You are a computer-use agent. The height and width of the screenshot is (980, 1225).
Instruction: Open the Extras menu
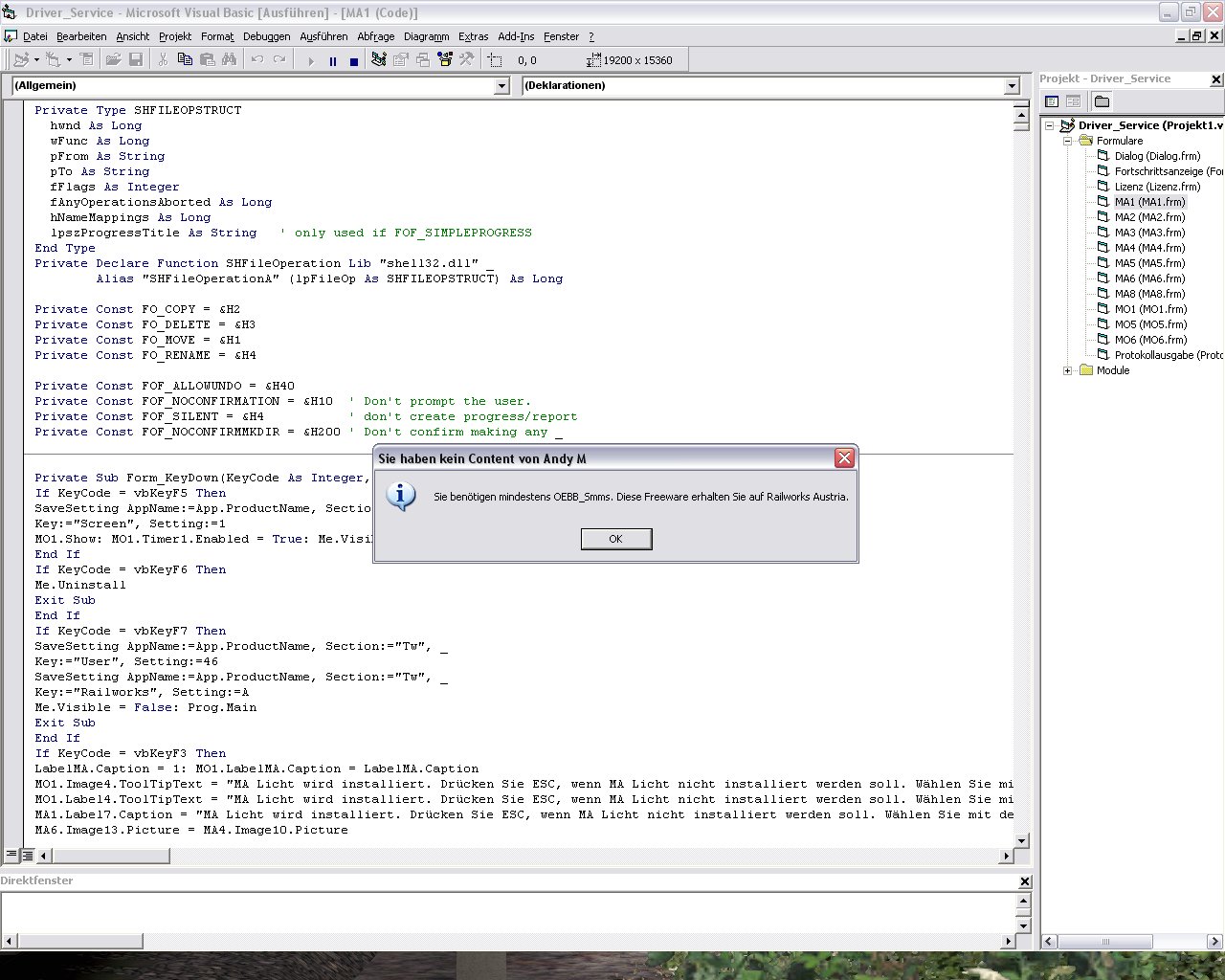[x=473, y=36]
